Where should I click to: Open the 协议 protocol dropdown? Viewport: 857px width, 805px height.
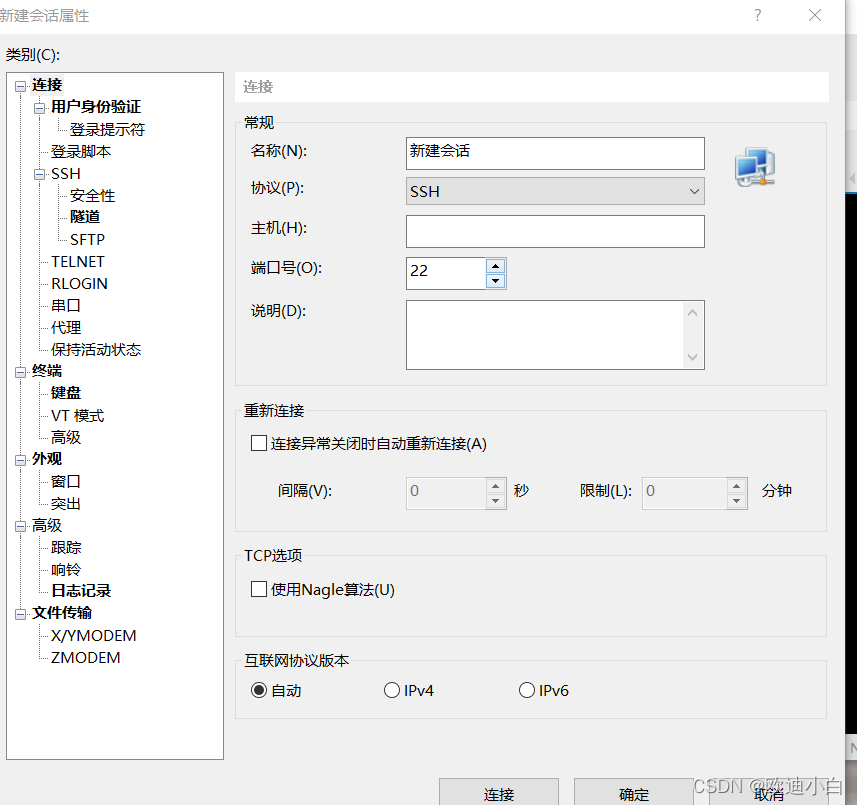tap(695, 191)
